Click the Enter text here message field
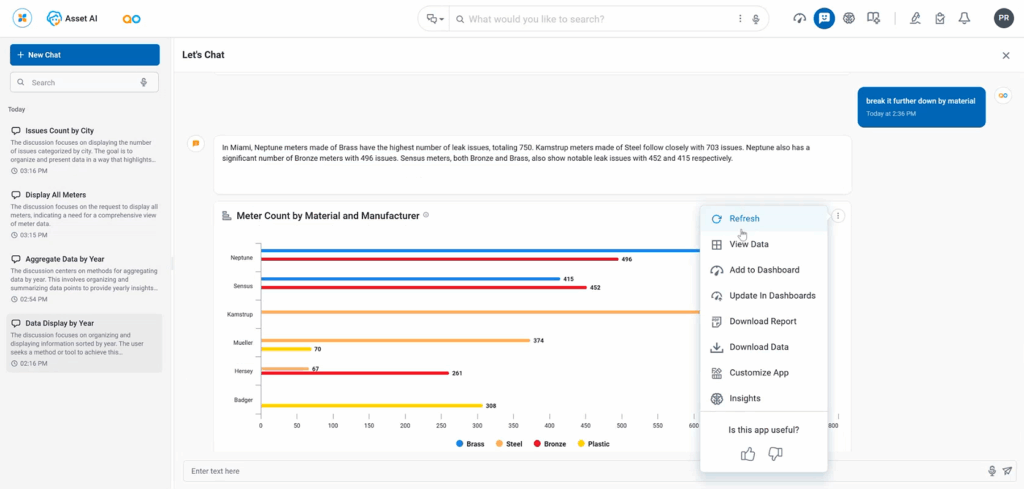Image resolution: width=1024 pixels, height=489 pixels. [x=580, y=471]
